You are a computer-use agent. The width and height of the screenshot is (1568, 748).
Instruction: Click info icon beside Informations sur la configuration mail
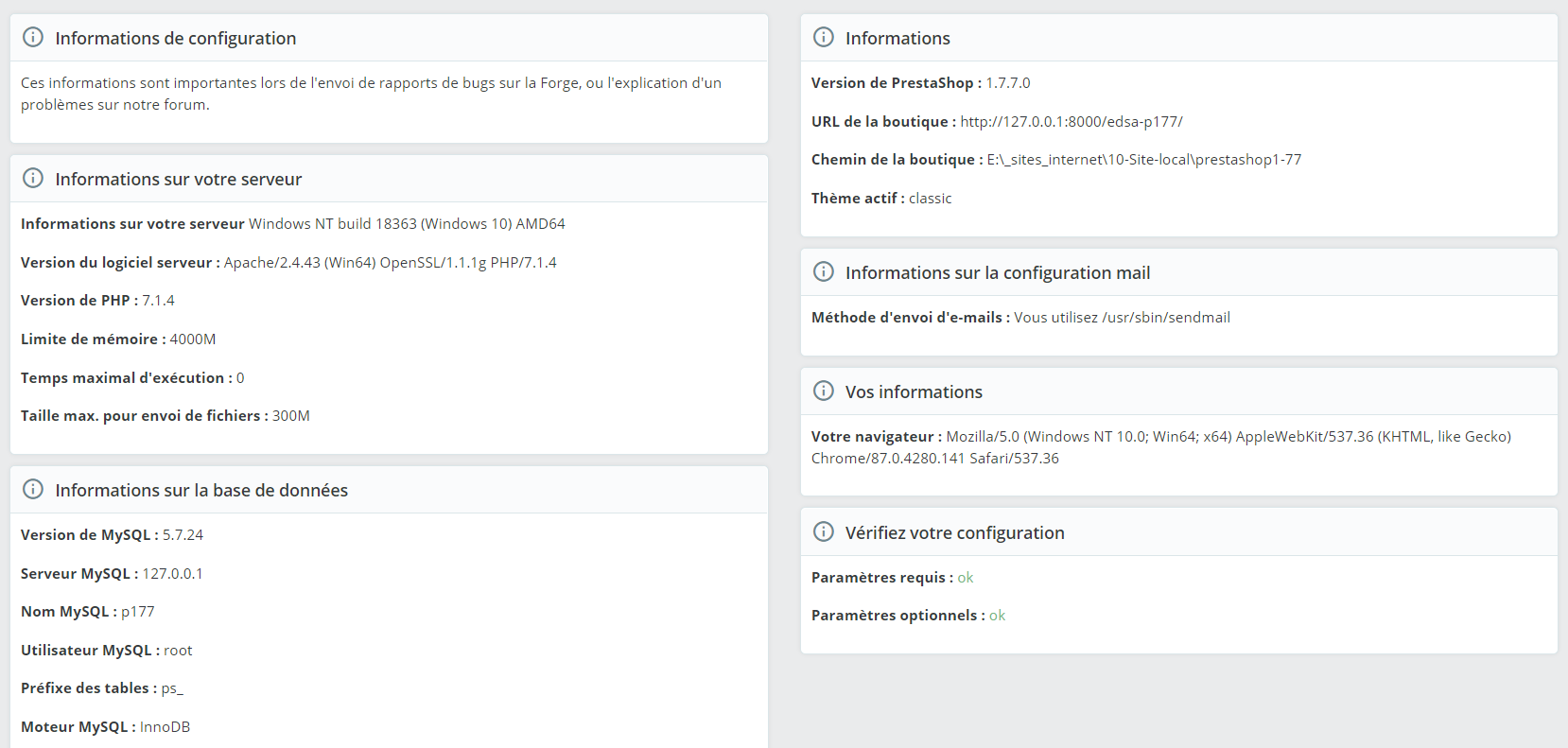824,271
